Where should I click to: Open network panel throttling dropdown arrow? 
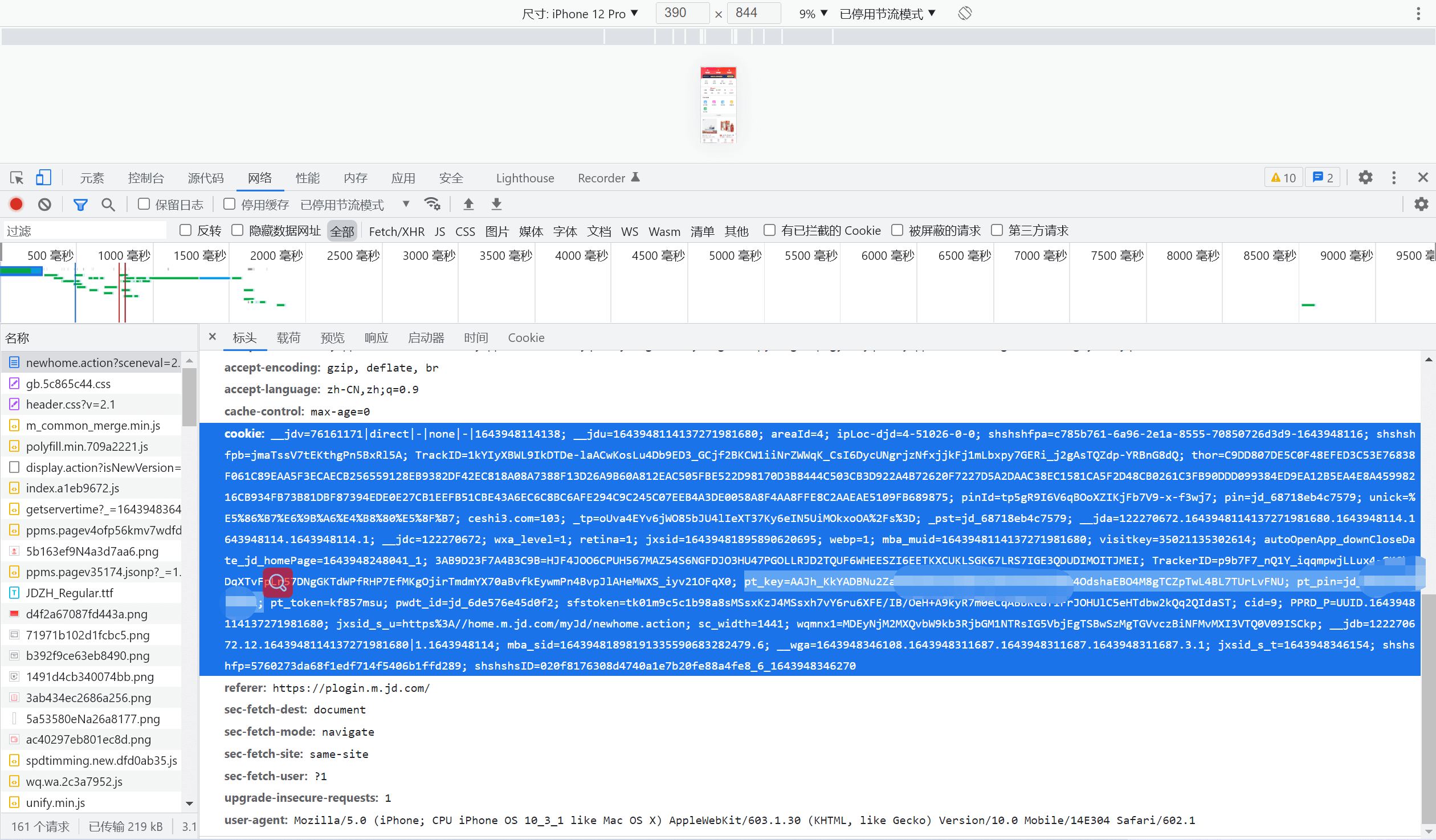(406, 204)
